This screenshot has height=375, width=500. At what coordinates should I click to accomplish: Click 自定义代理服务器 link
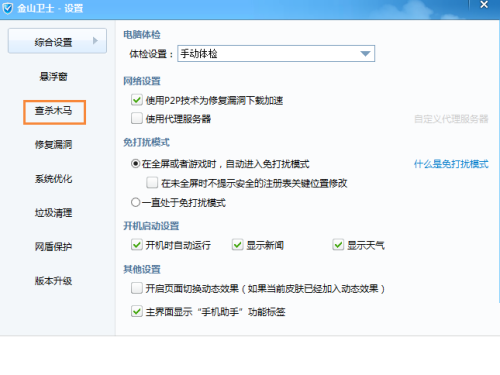(x=451, y=119)
